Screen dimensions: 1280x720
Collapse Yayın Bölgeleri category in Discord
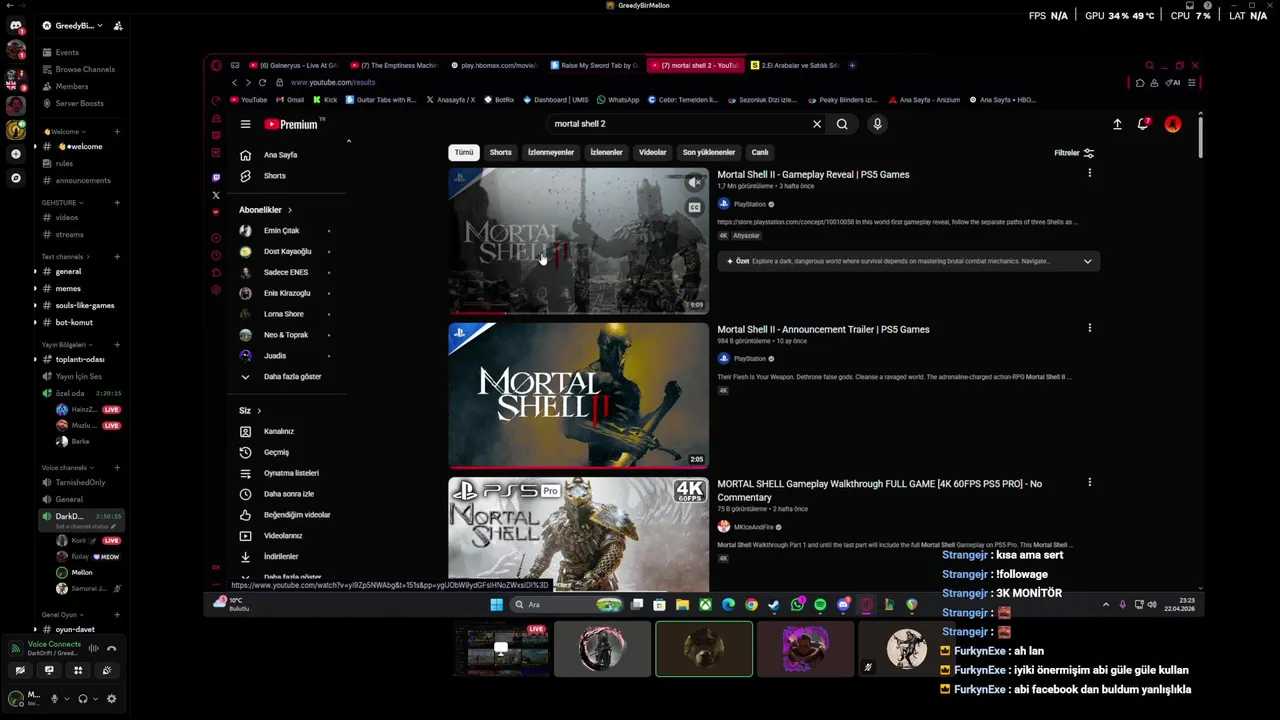pyautogui.click(x=66, y=344)
